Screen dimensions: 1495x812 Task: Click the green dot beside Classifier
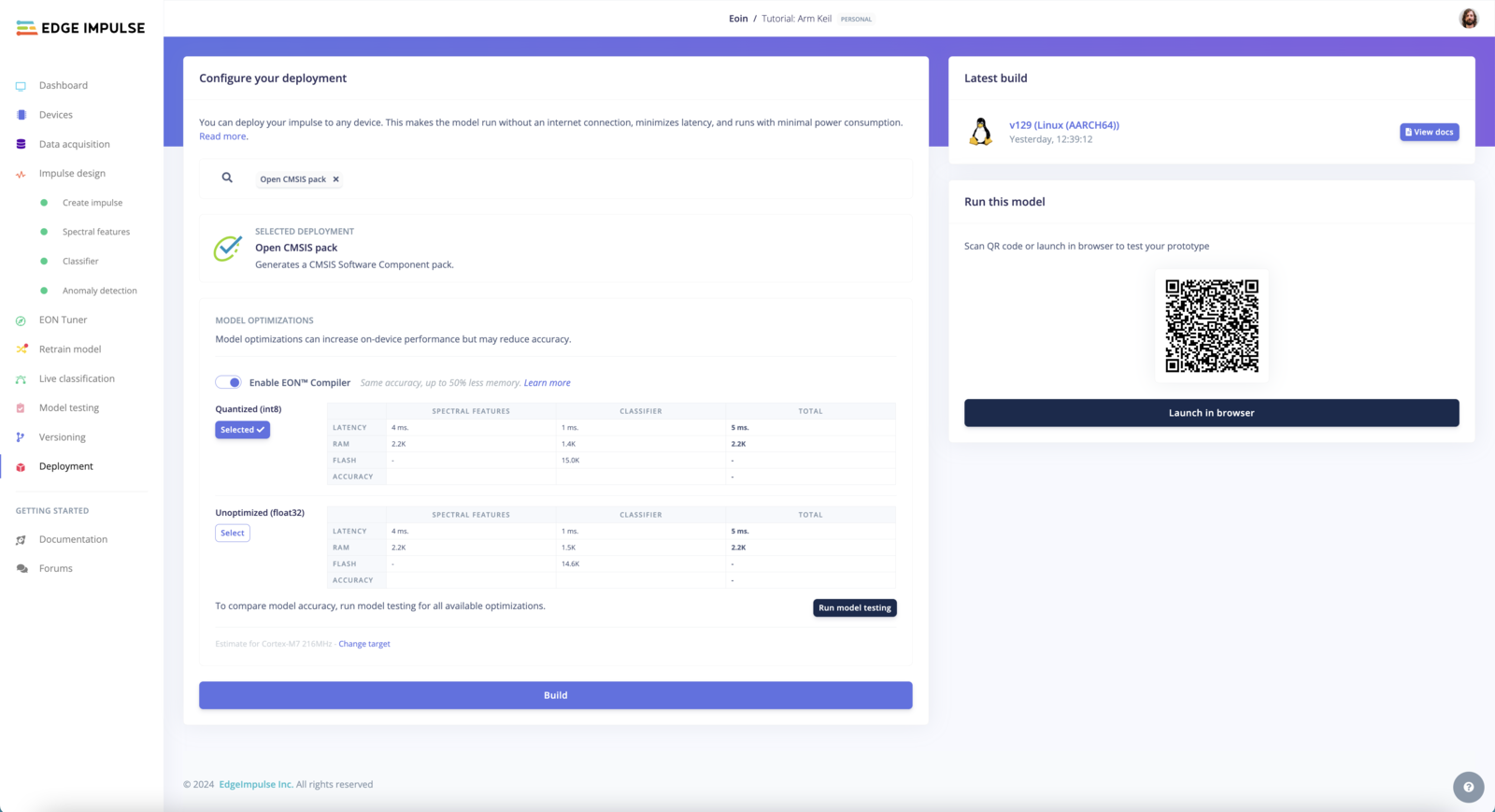[44, 262]
